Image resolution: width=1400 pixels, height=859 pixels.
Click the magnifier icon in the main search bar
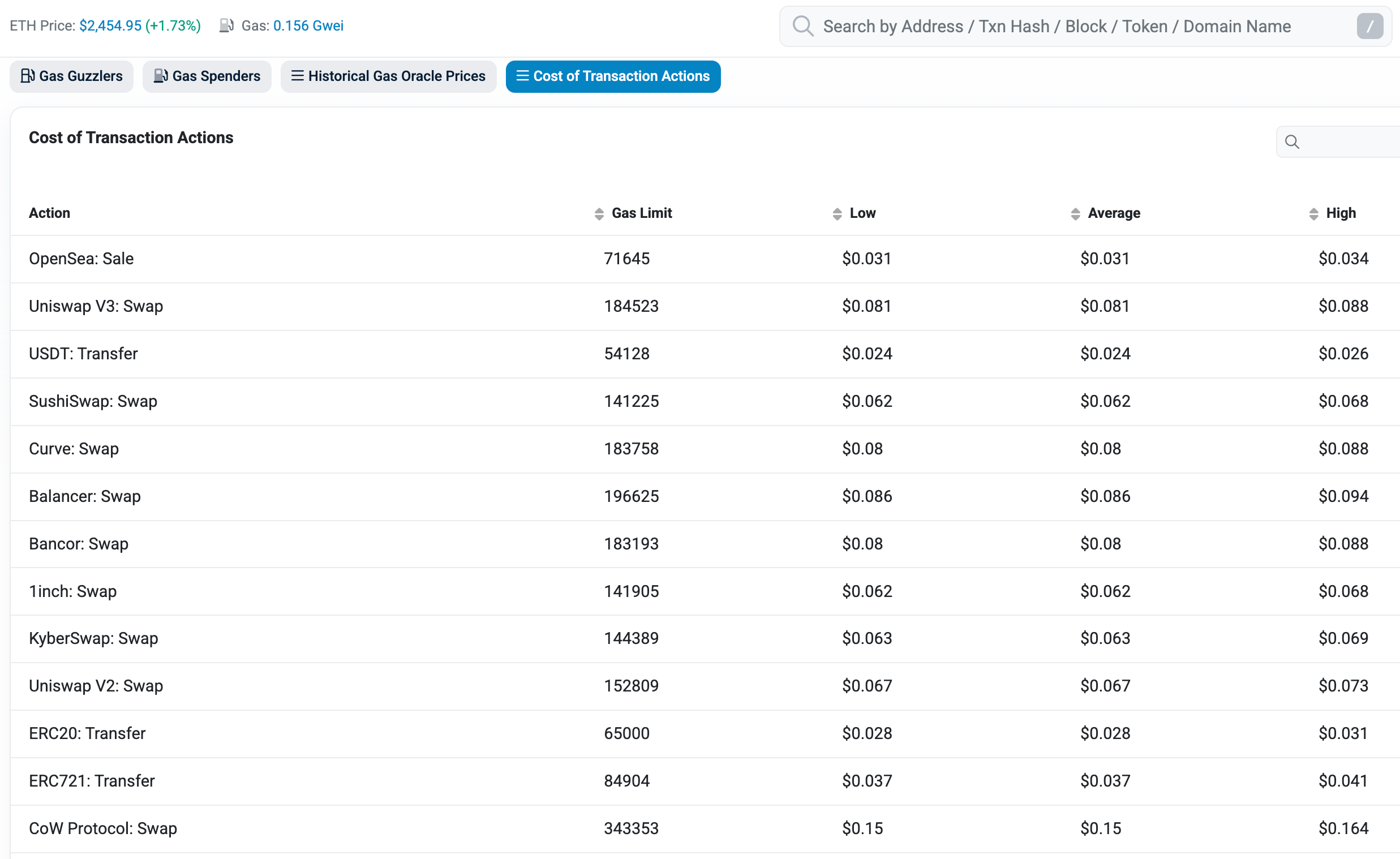tap(803, 26)
